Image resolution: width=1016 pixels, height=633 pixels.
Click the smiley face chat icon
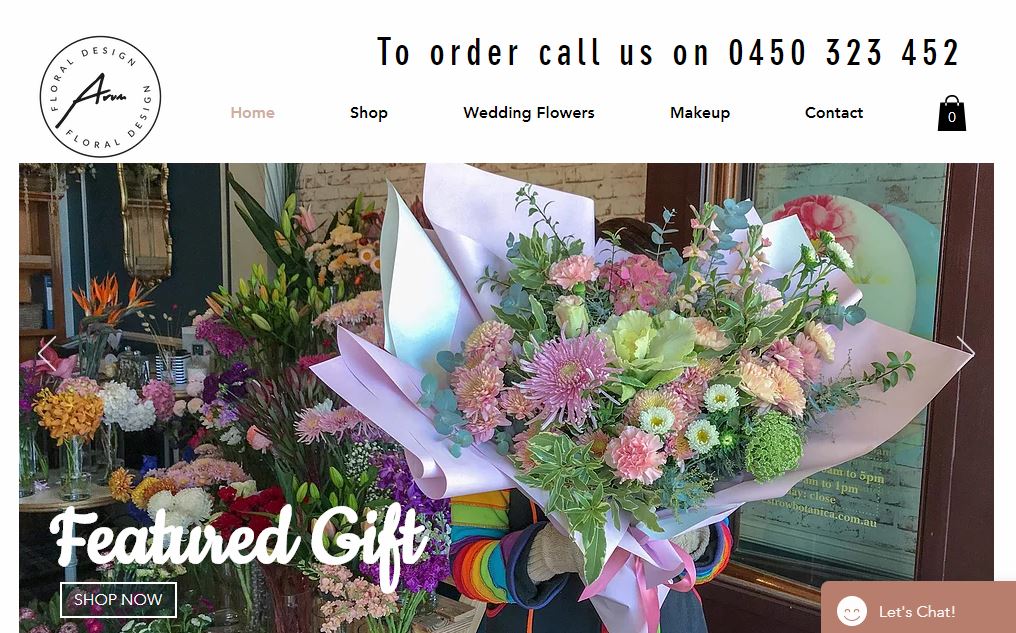(x=851, y=611)
